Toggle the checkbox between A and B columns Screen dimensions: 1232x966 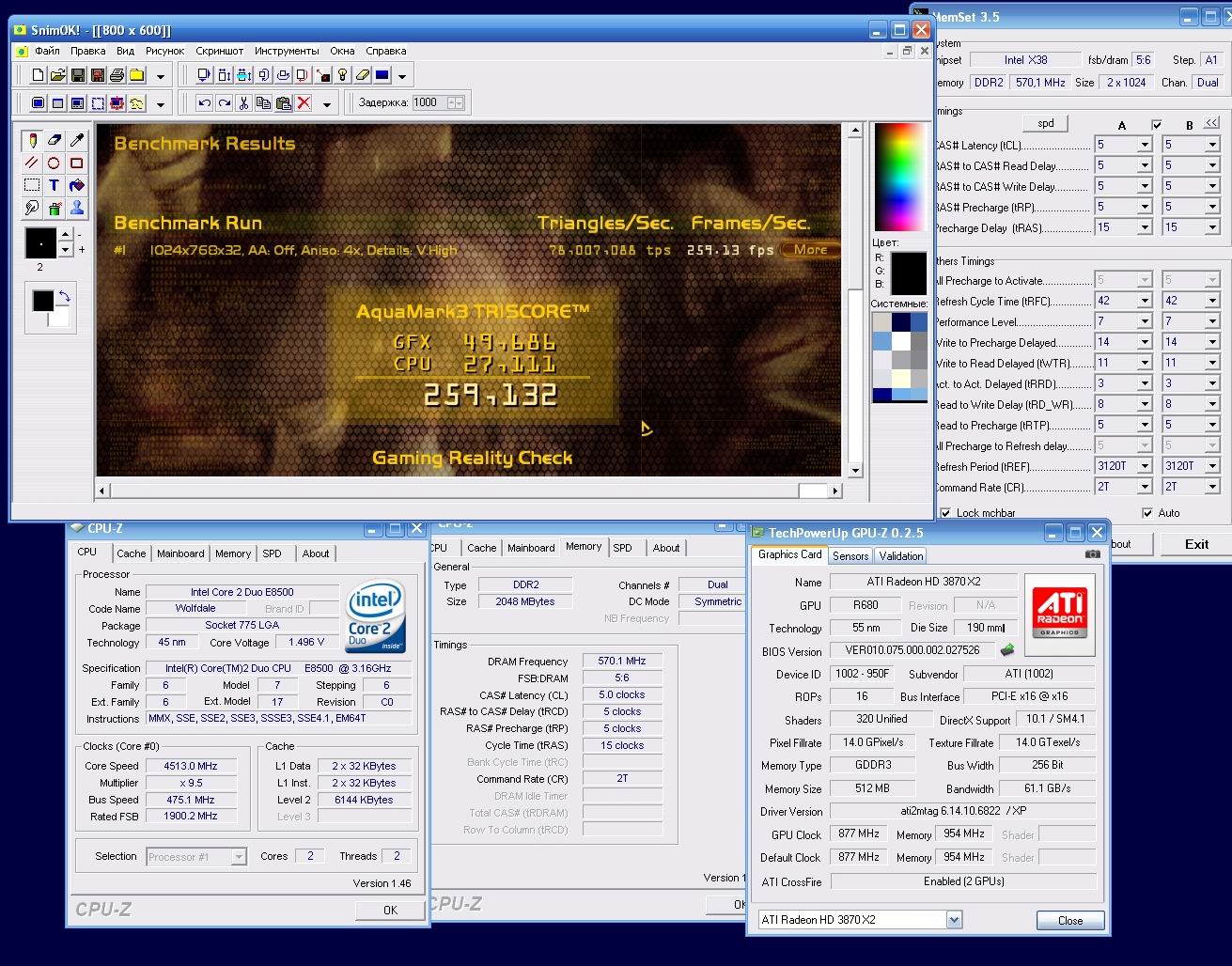1157,125
